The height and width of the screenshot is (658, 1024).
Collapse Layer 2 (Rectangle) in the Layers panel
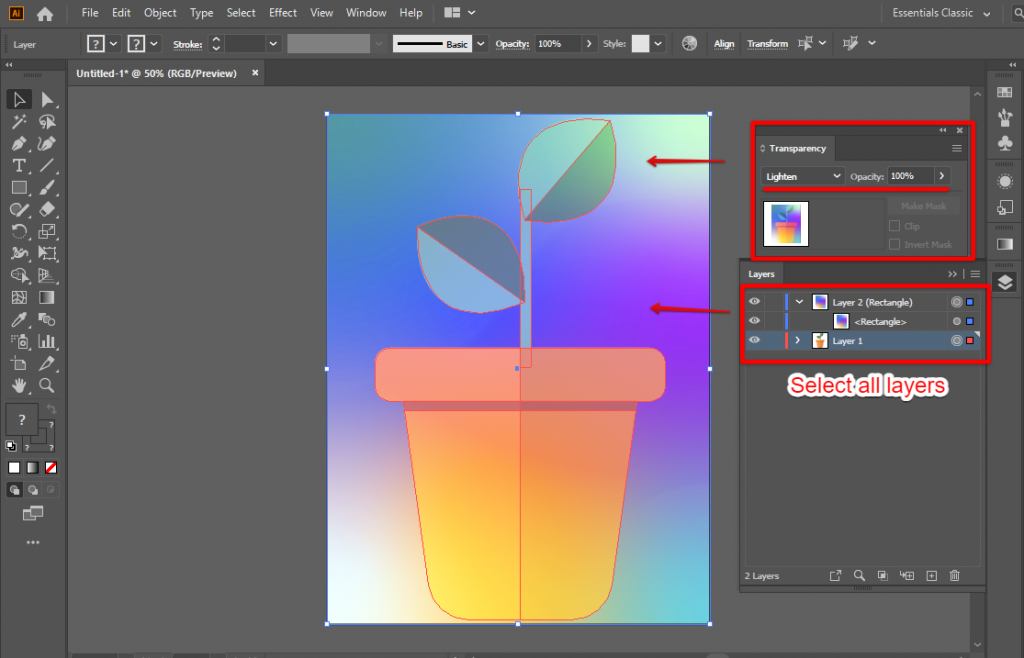tap(798, 301)
